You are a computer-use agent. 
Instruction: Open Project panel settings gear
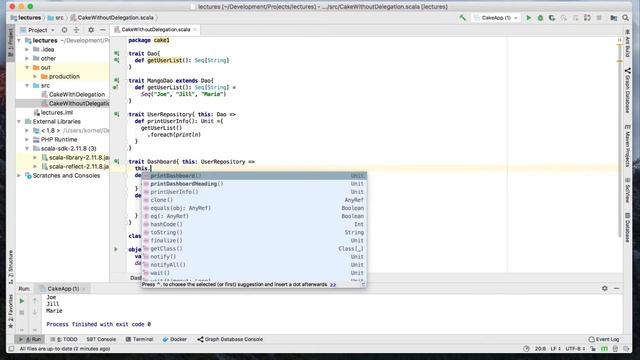click(x=91, y=30)
